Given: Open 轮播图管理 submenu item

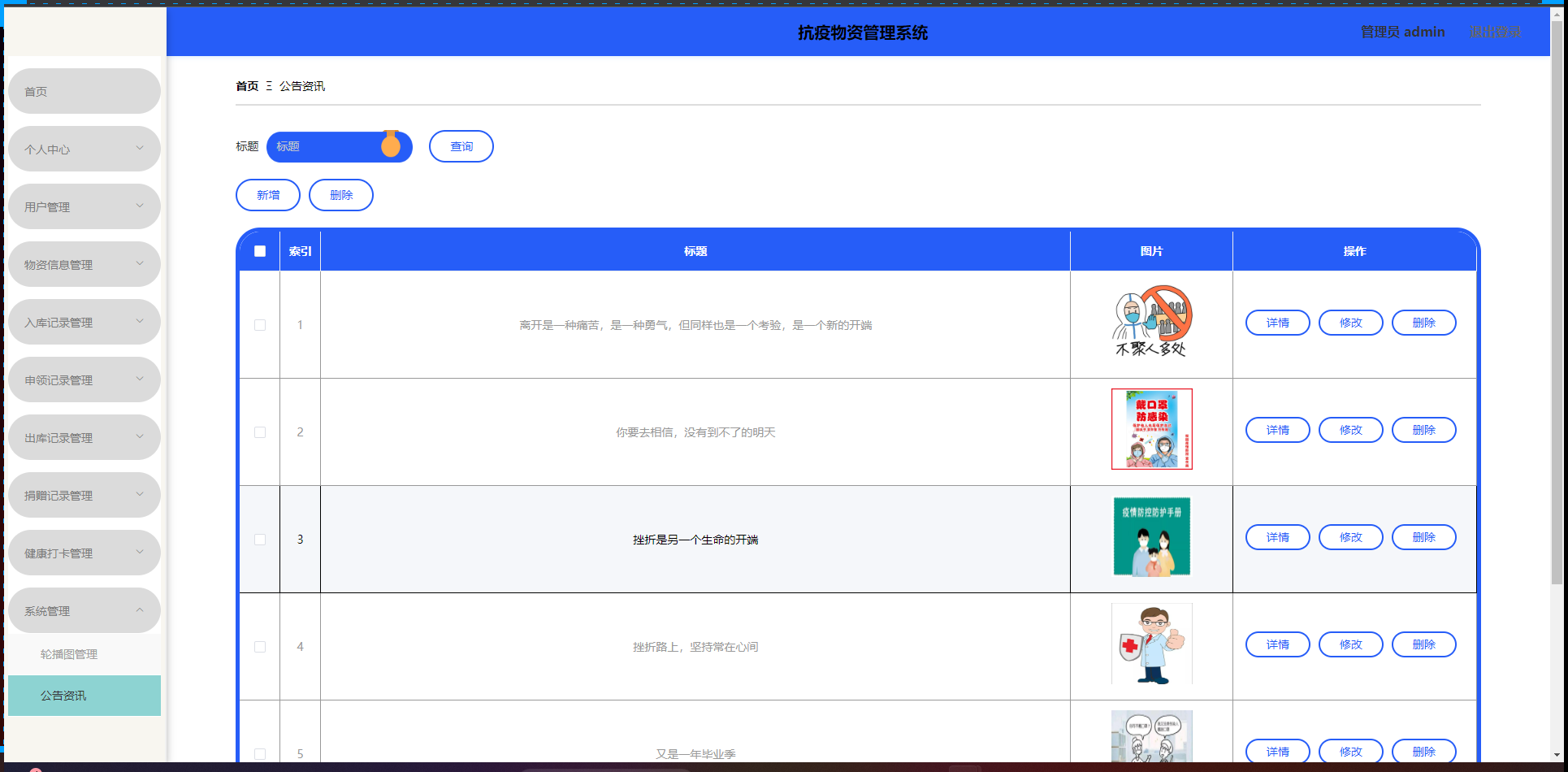Looking at the screenshot, I should (70, 654).
